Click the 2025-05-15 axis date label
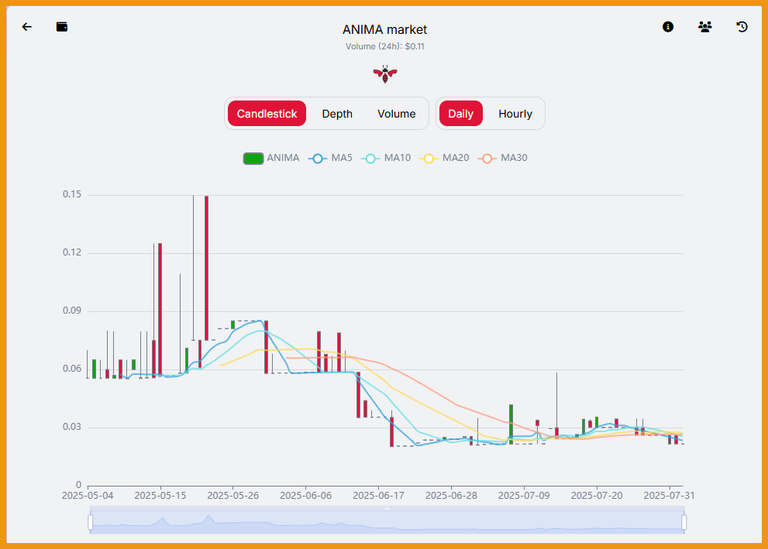 point(160,496)
